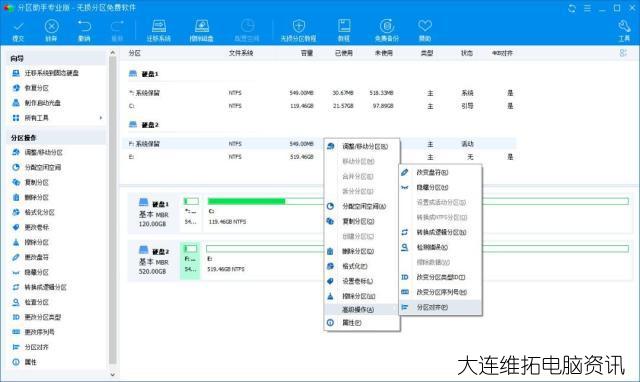Image resolution: width=640 pixels, height=382 pixels.
Task: Click 分区对齐 in the sidebar operations
Action: (37, 347)
